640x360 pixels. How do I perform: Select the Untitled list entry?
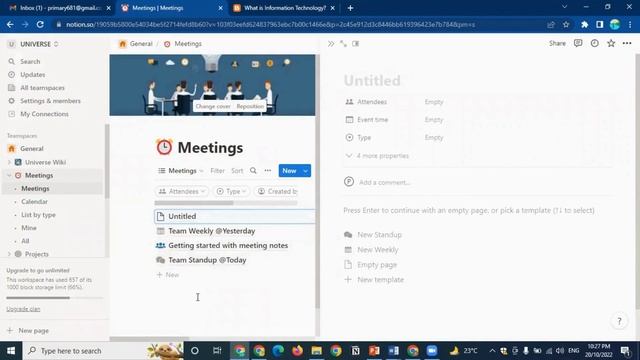coord(235,216)
